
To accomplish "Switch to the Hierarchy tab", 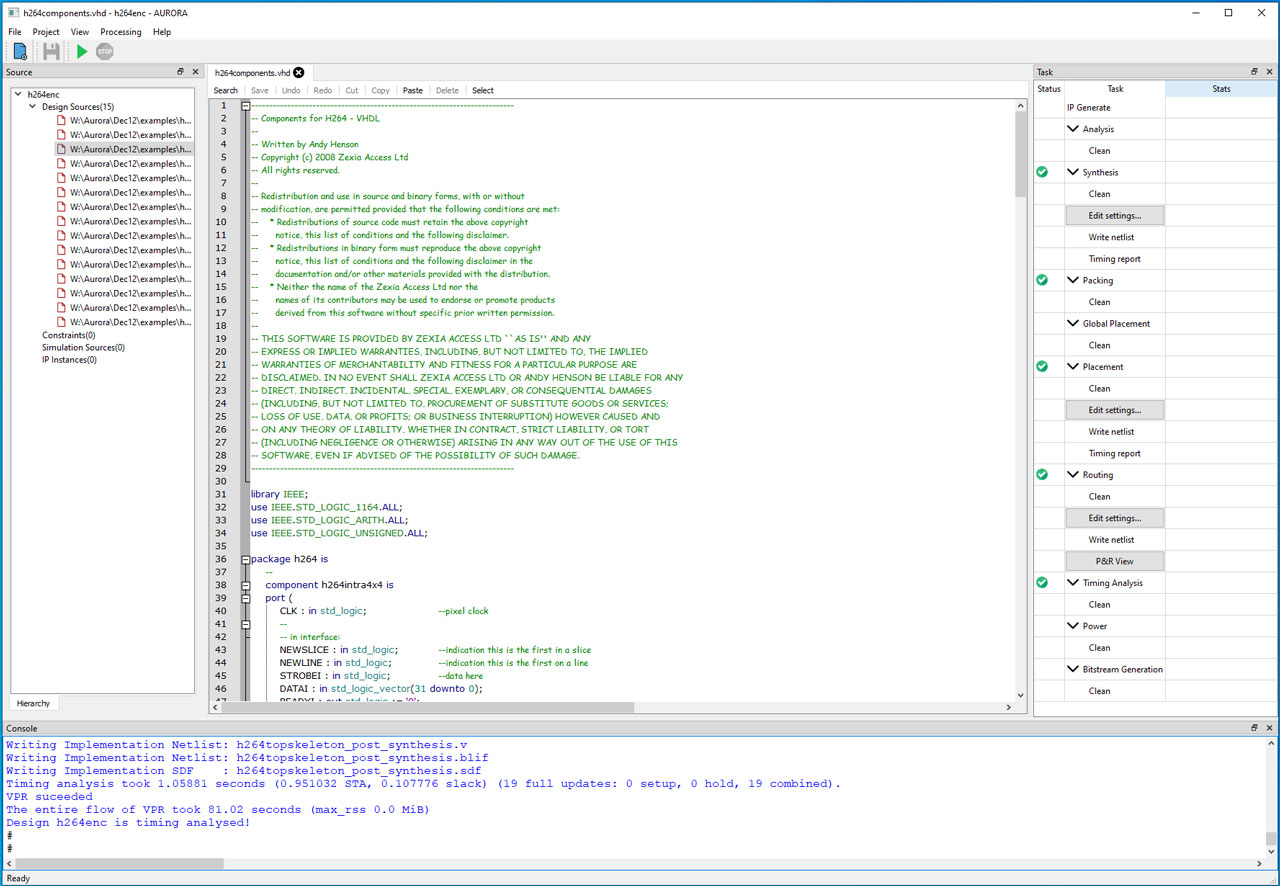I will [x=33, y=703].
